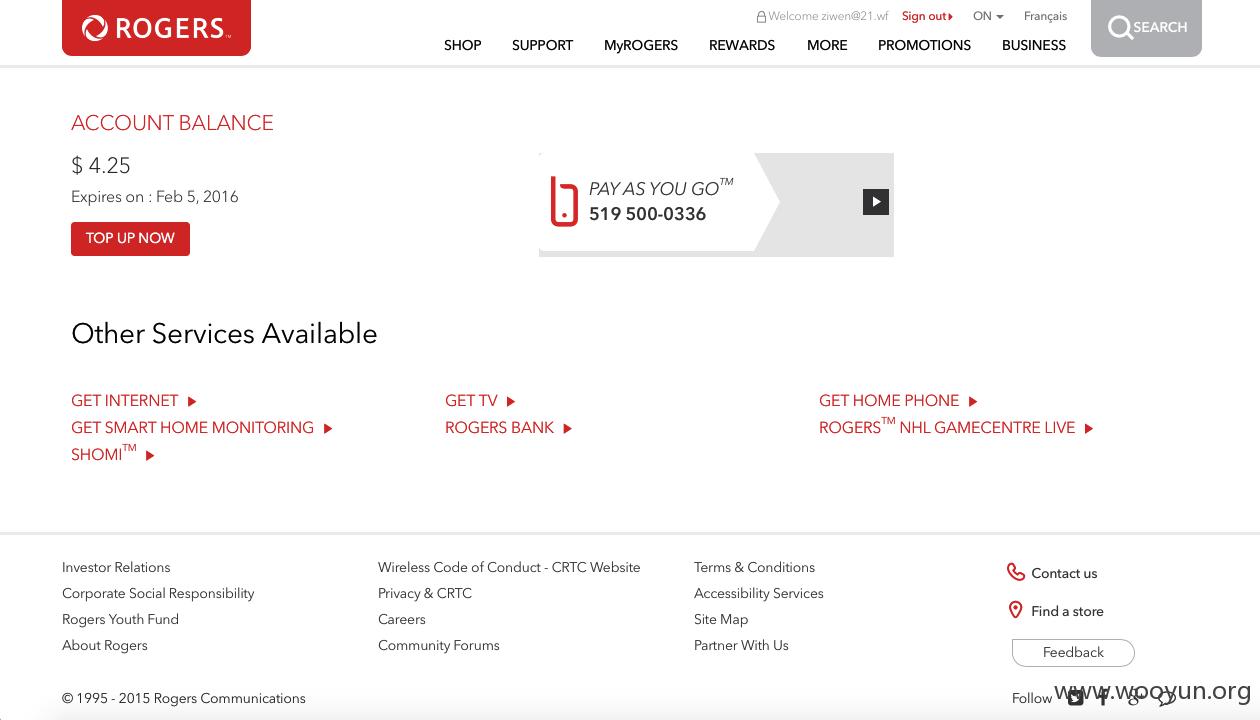Open ROGERS NHL GAMECENTRE LIVE link
1260x720 pixels.
[947, 427]
